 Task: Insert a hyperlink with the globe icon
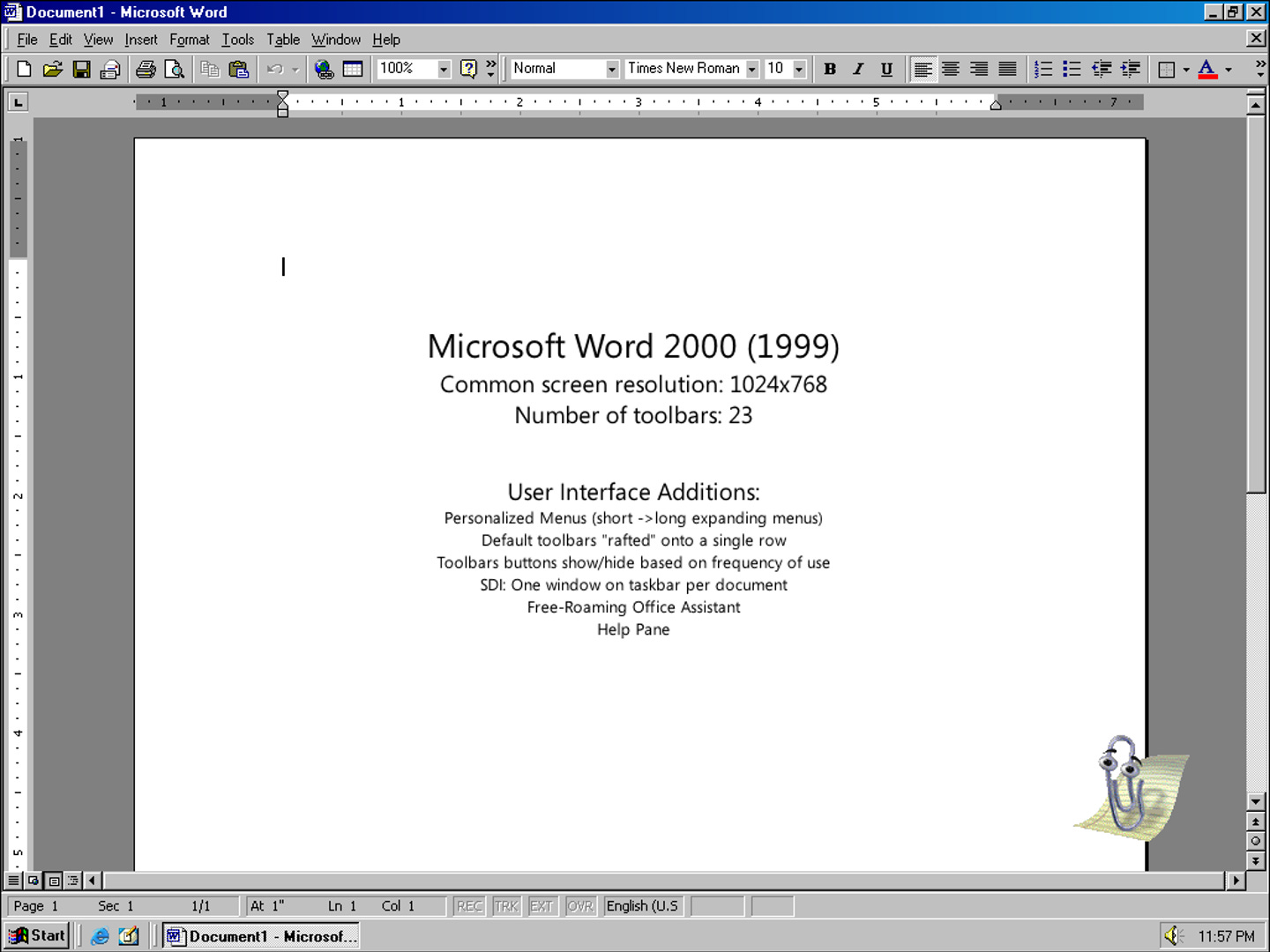pyautogui.click(x=324, y=69)
